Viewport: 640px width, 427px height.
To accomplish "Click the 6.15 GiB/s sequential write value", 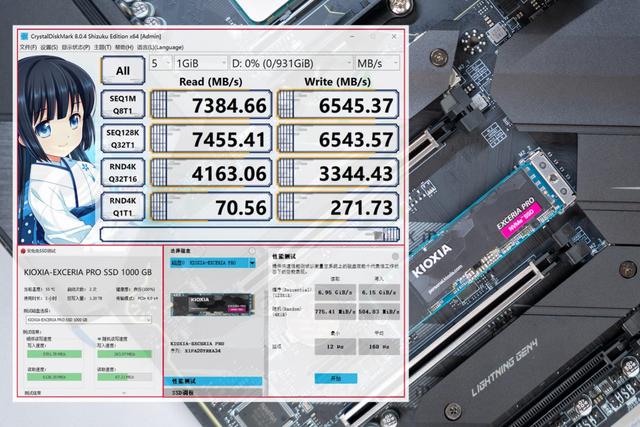I will coord(379,292).
